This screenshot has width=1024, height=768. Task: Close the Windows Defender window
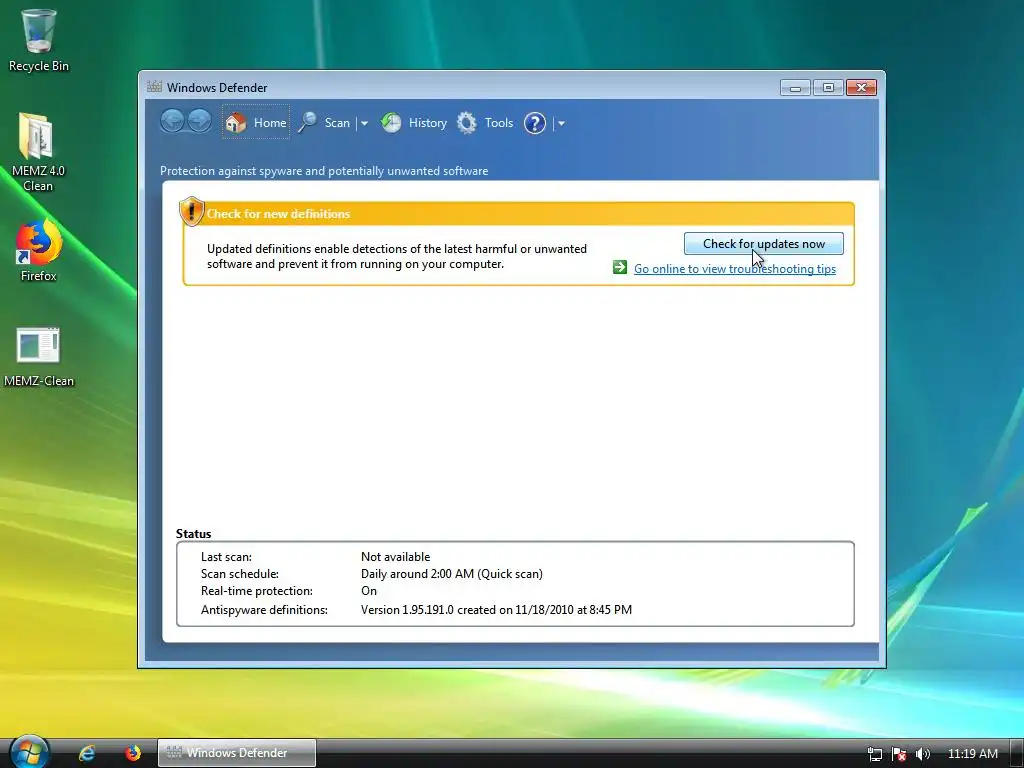coord(861,88)
